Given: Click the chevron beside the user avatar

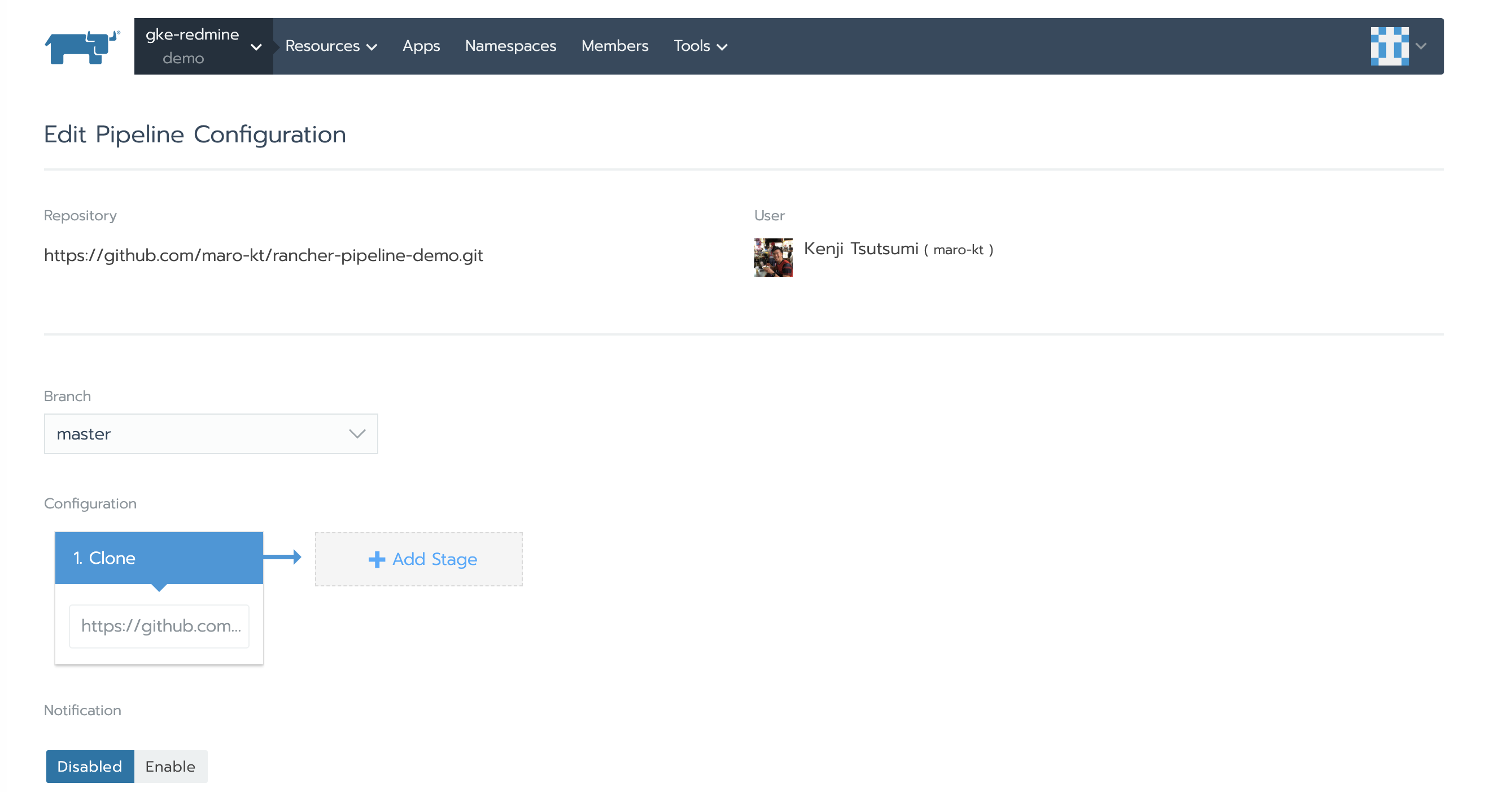Looking at the screenshot, I should point(1421,46).
